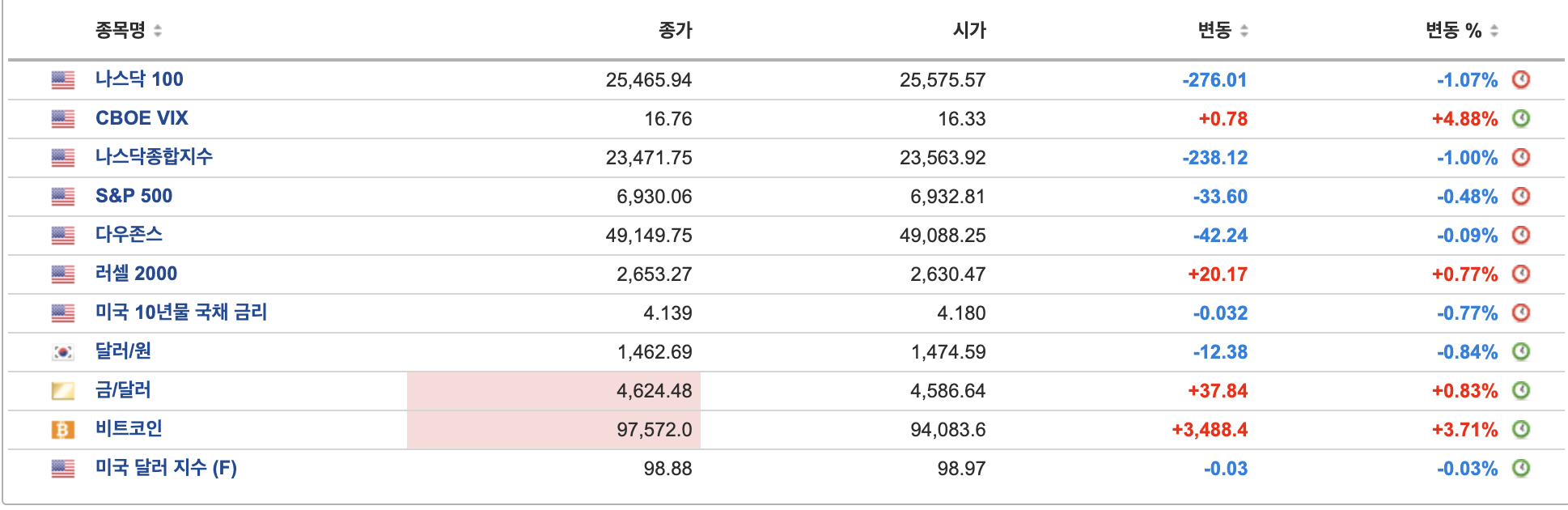Click the highlighted closing price 97,572.0
1568x510 pixels.
pos(654,430)
